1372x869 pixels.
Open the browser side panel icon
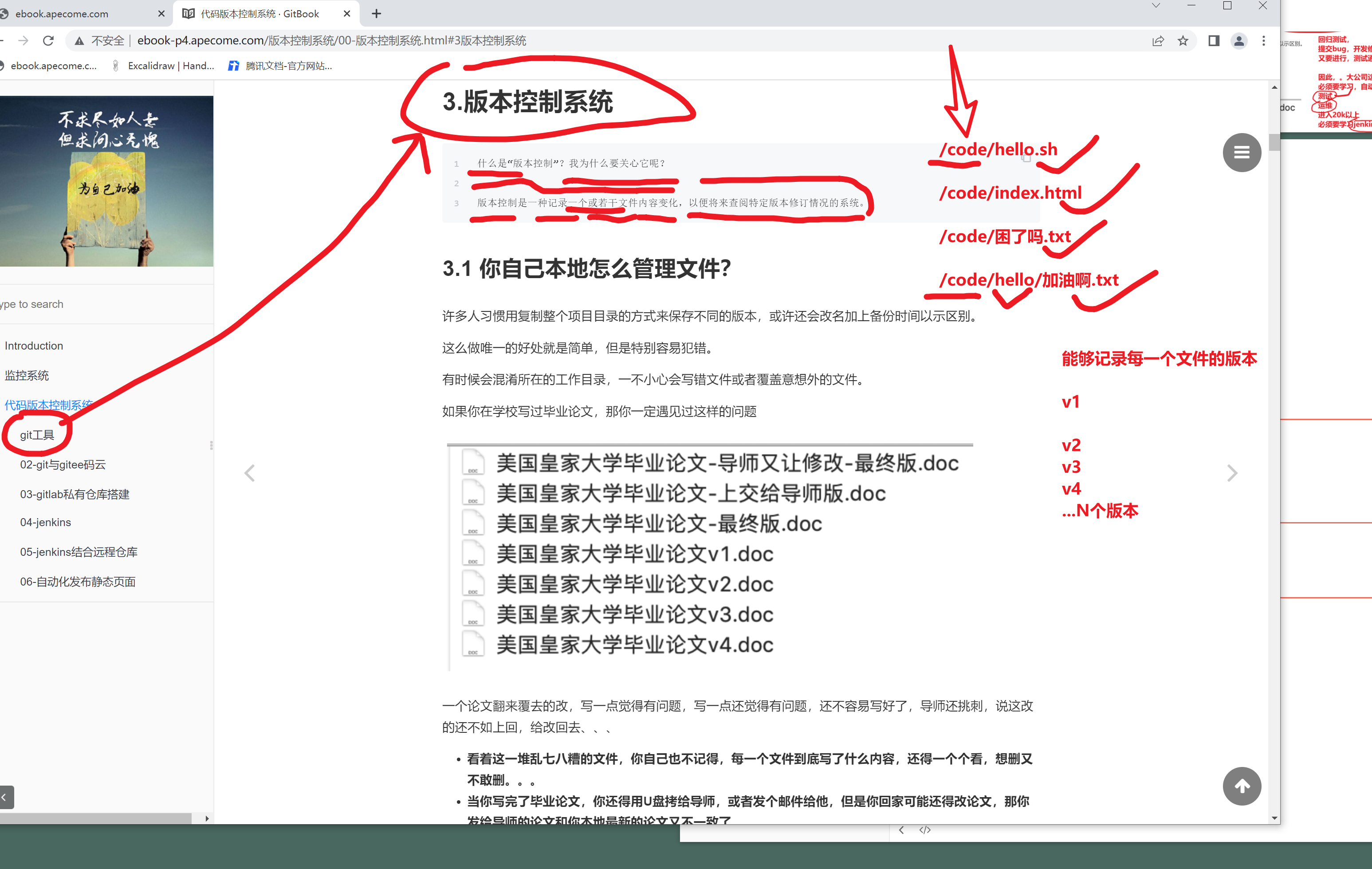click(x=1214, y=40)
